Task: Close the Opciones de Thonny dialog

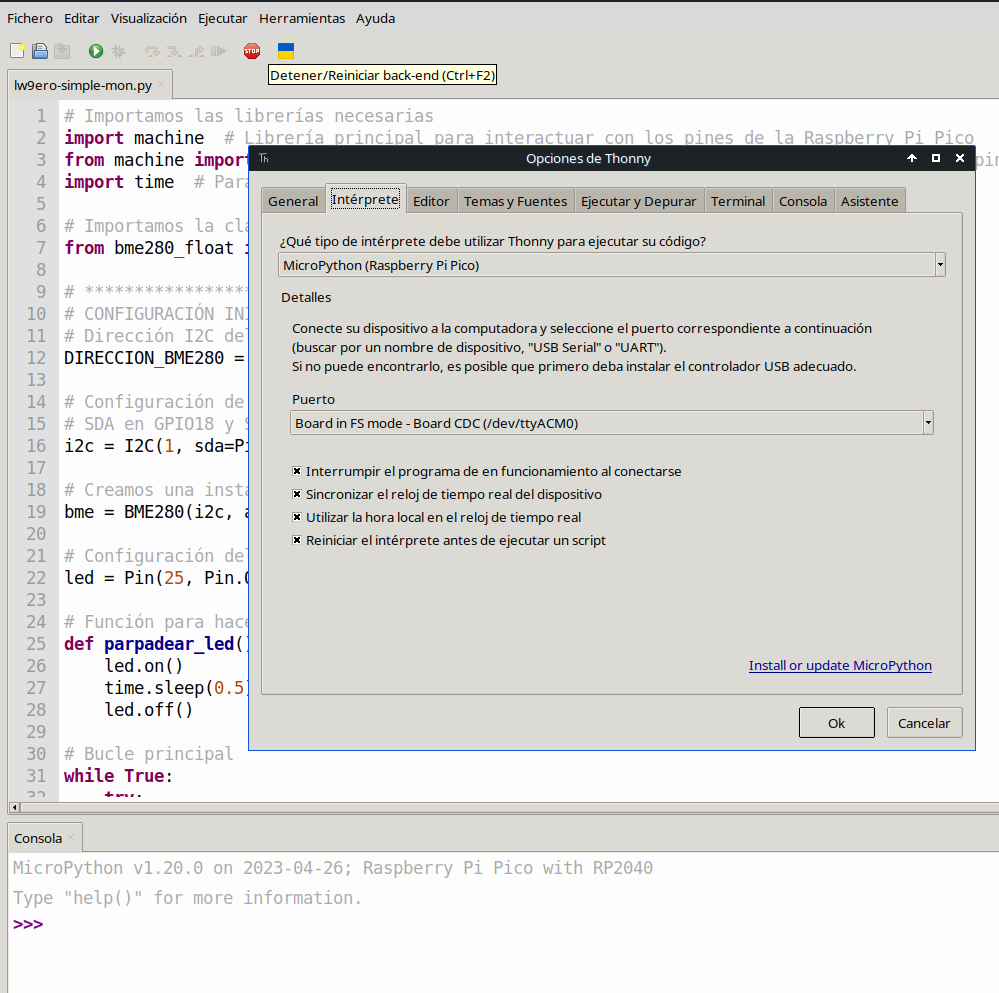Action: click(x=959, y=158)
